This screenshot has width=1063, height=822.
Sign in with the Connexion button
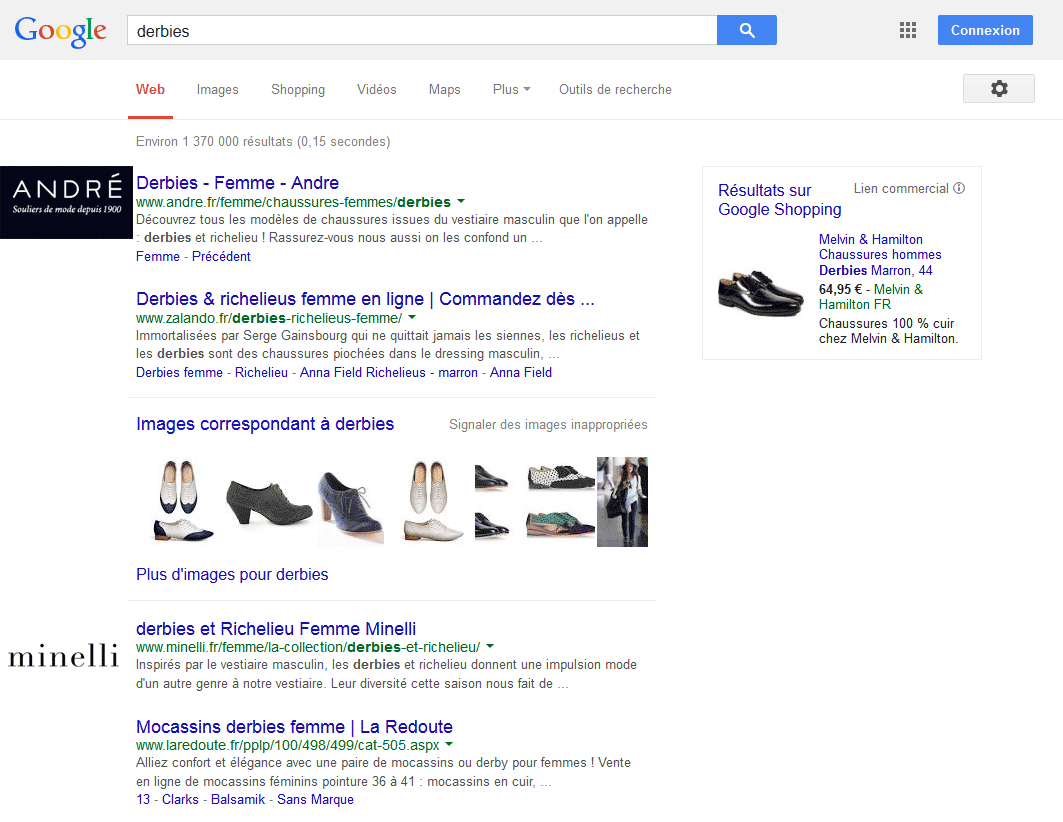(985, 30)
